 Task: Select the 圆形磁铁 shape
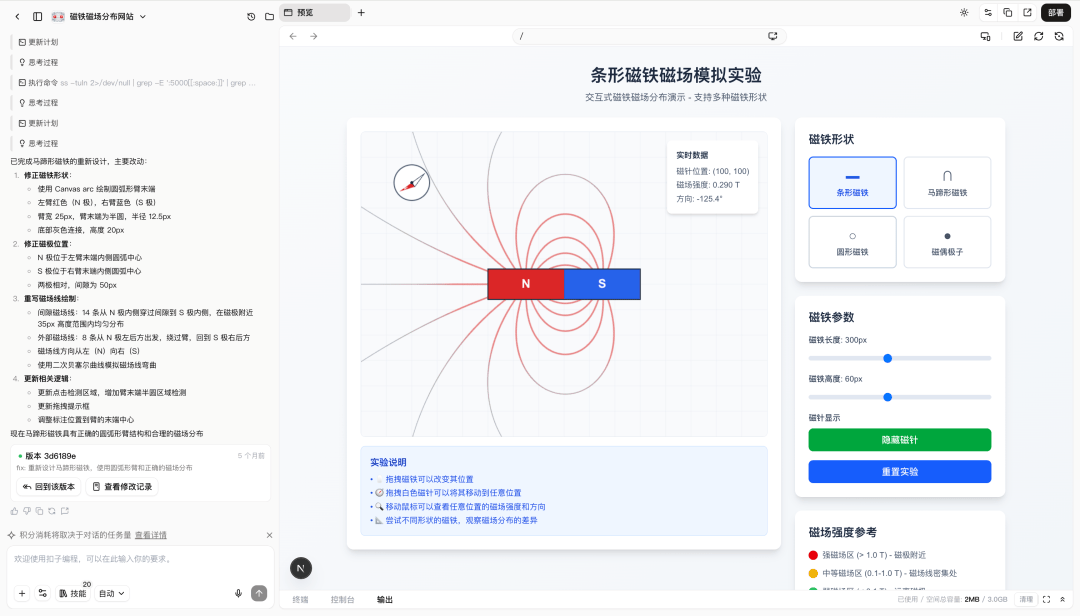click(x=852, y=242)
